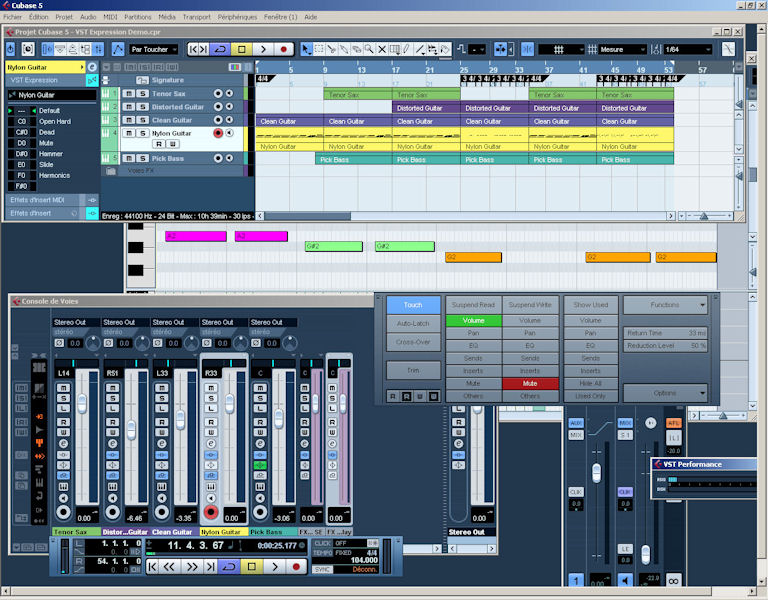768x600 pixels.
Task: Solo the Distorted Guitar track
Action: point(143,106)
